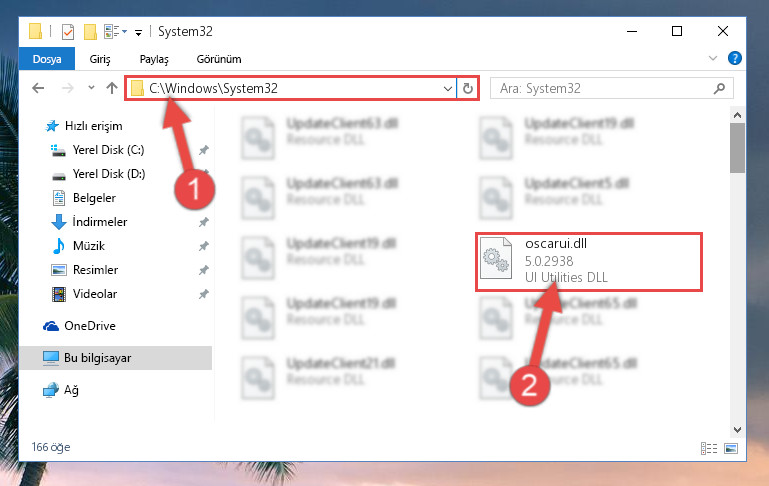Unpin Yerel Disk (C:) using pin icon
Viewport: 769px width, 486px height.
click(x=204, y=150)
